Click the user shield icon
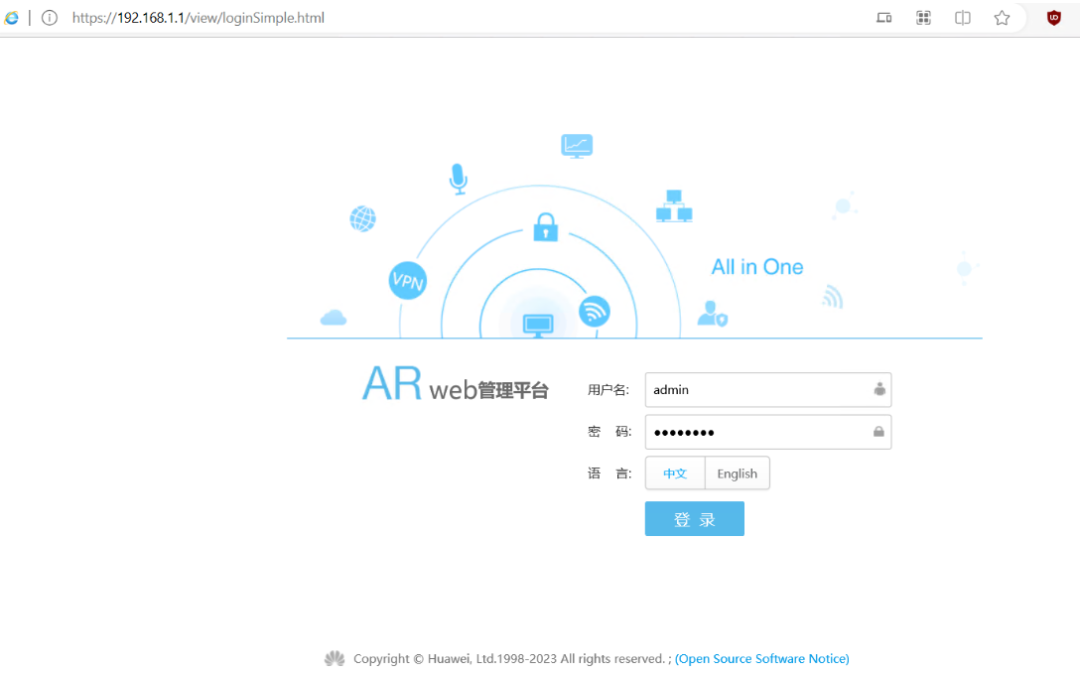The height and width of the screenshot is (675, 1080). [712, 313]
